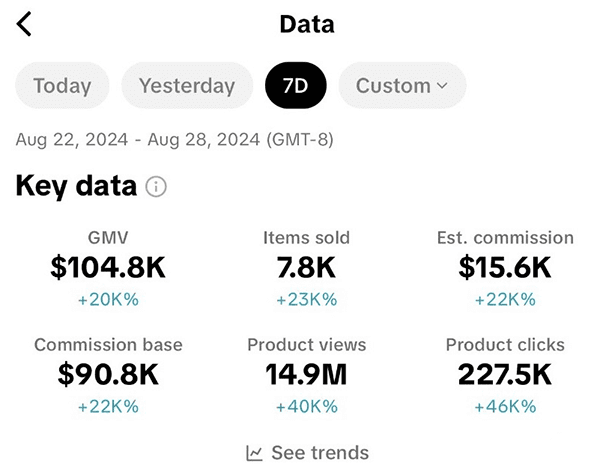Tap the Items sold 7.8K metric
This screenshot has width=600, height=474.
coord(306,268)
